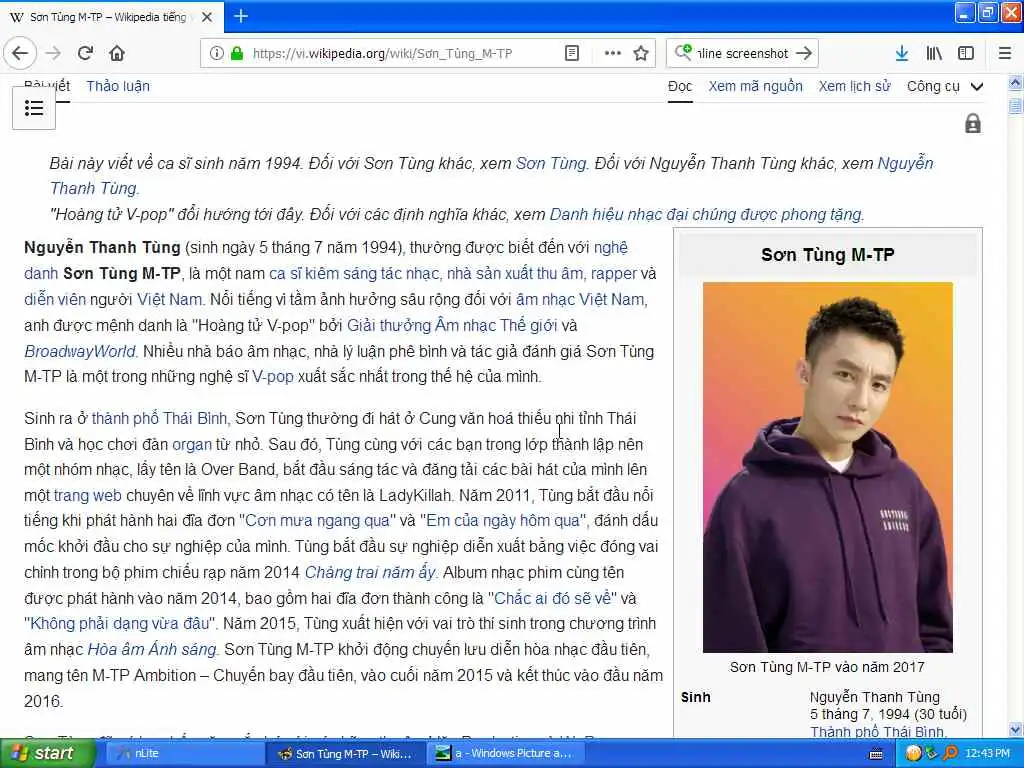1024x768 pixels.
Task: Open the downloads panel
Action: click(902, 53)
